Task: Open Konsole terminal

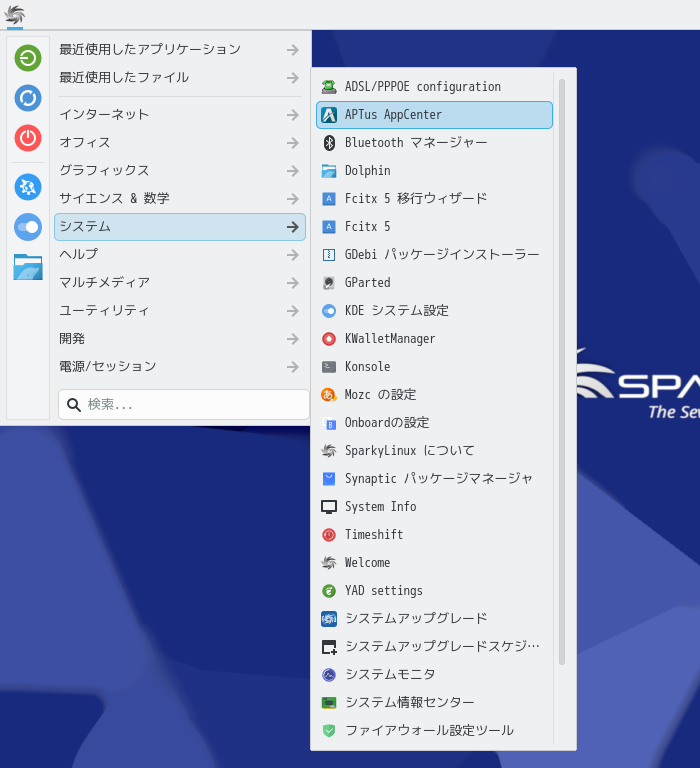Action: point(367,367)
